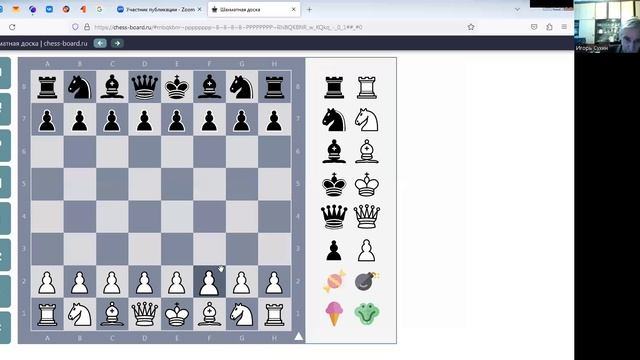640x360 pixels.
Task: Click the white knight on g1
Action: click(x=242, y=314)
